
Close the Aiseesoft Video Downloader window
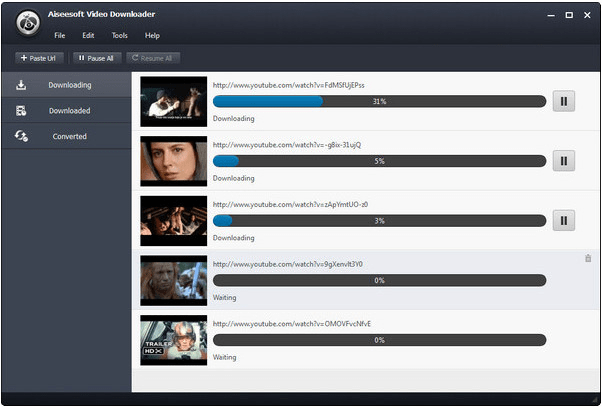(x=587, y=15)
